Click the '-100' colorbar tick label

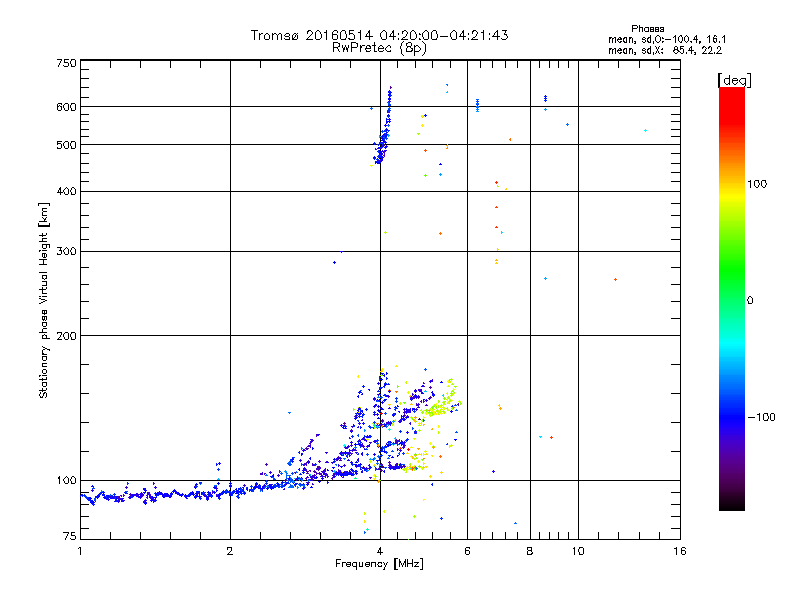coord(761,417)
